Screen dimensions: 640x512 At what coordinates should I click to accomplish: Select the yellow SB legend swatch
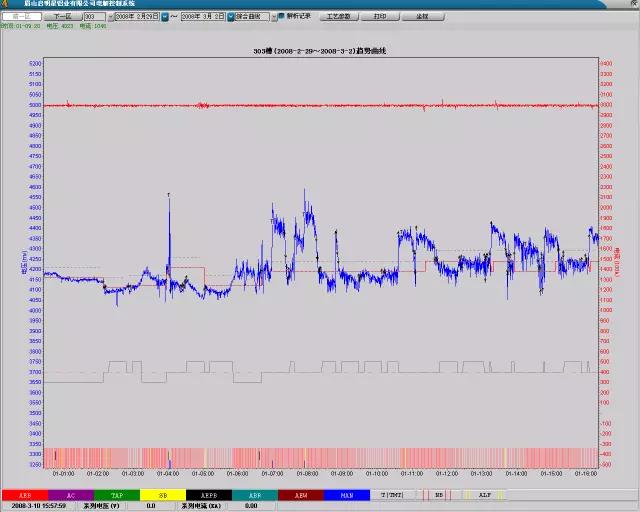click(x=162, y=495)
